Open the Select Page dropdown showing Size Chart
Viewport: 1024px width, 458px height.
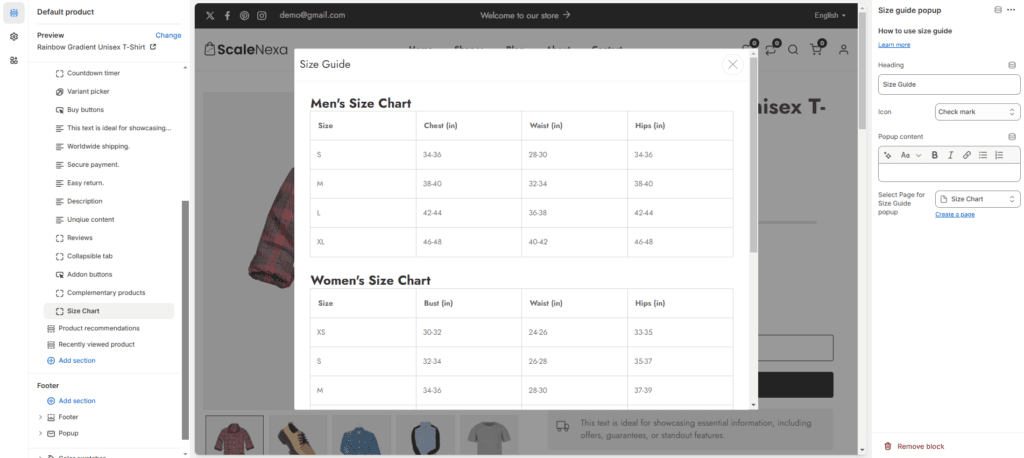pyautogui.click(x=978, y=199)
